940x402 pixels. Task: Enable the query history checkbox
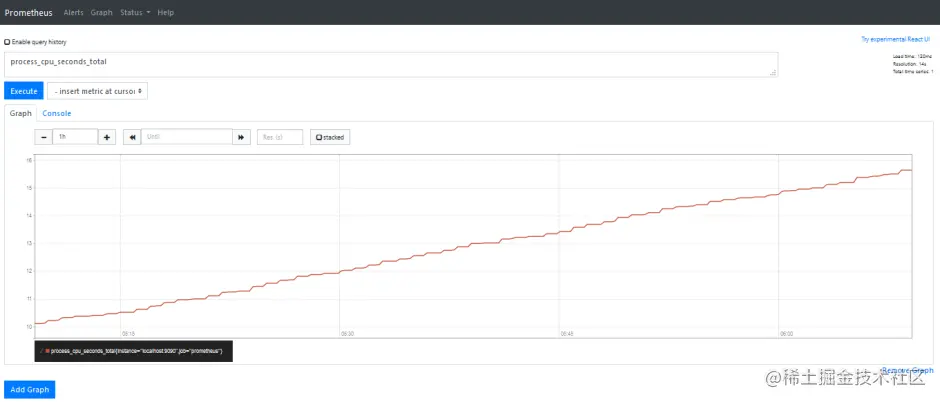coord(7,42)
